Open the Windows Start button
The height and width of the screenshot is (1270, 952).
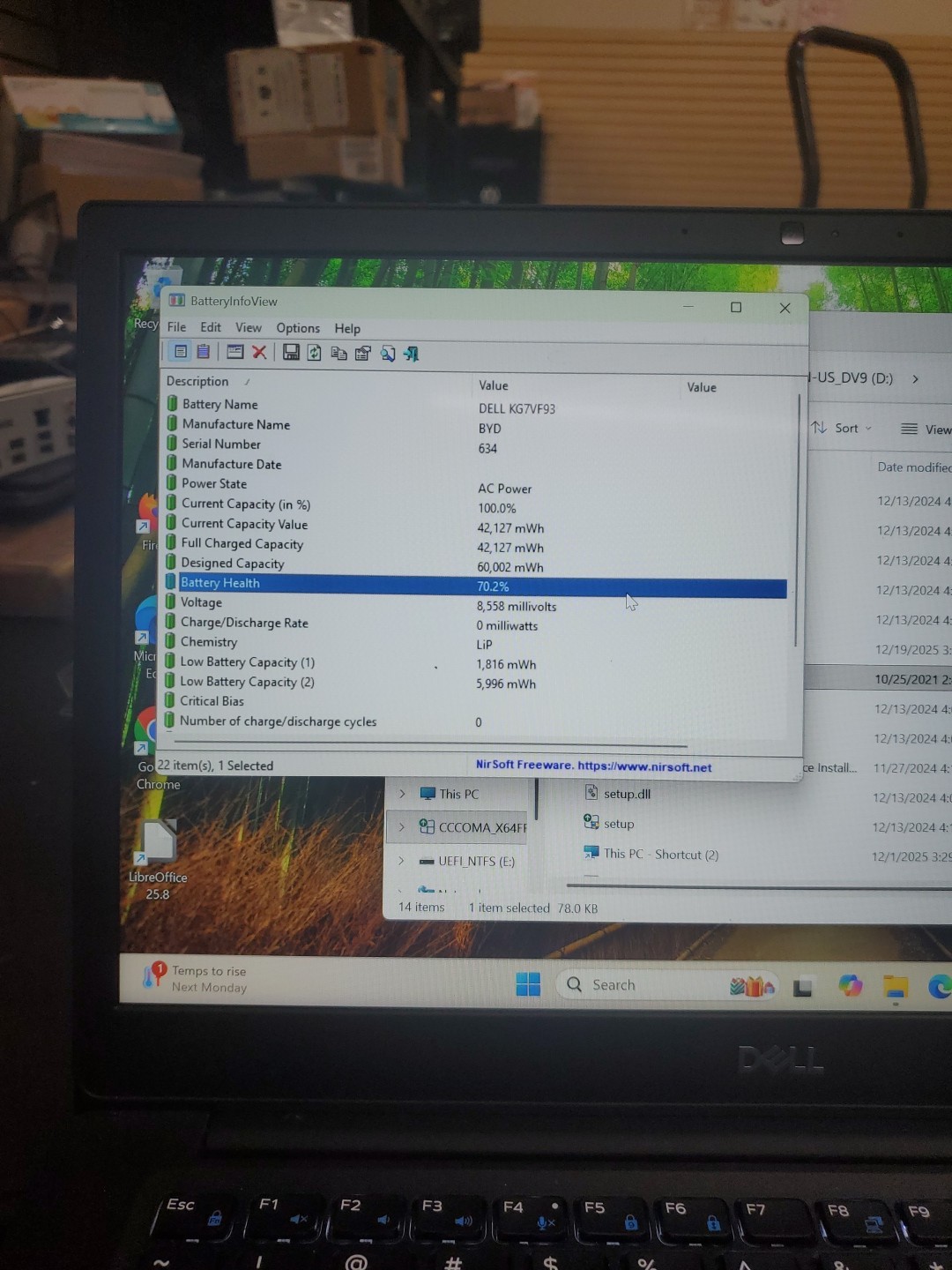(x=528, y=984)
